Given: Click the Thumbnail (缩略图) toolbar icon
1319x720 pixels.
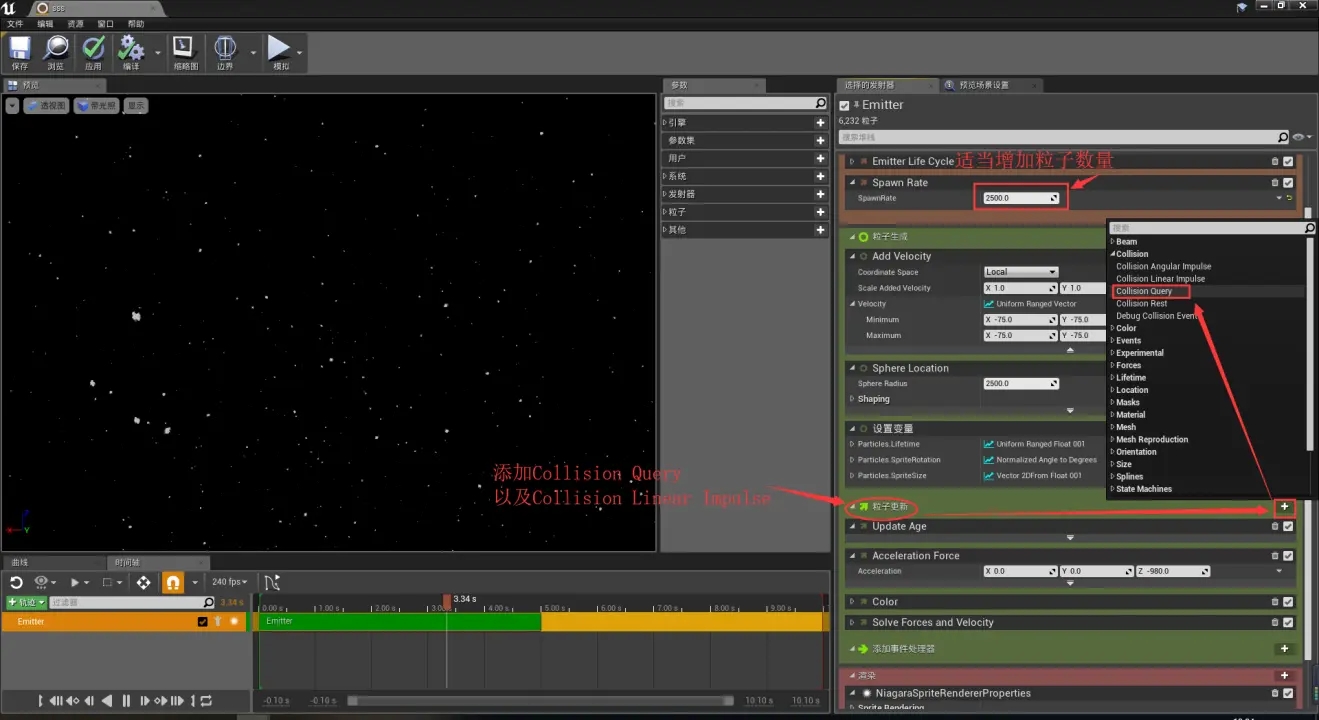Looking at the screenshot, I should (185, 48).
